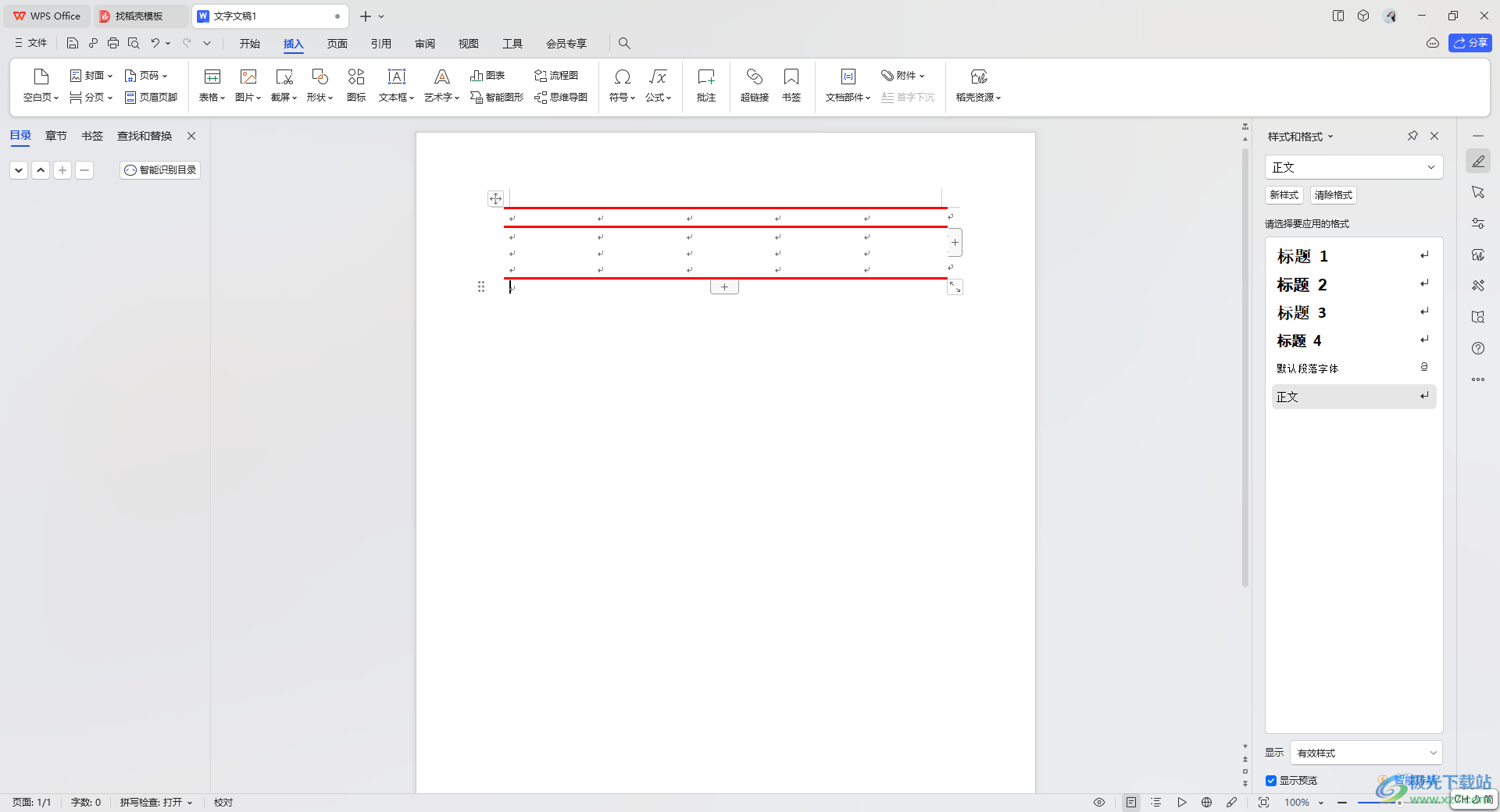Click the header and footer (页眉页脚) icon

click(x=151, y=98)
